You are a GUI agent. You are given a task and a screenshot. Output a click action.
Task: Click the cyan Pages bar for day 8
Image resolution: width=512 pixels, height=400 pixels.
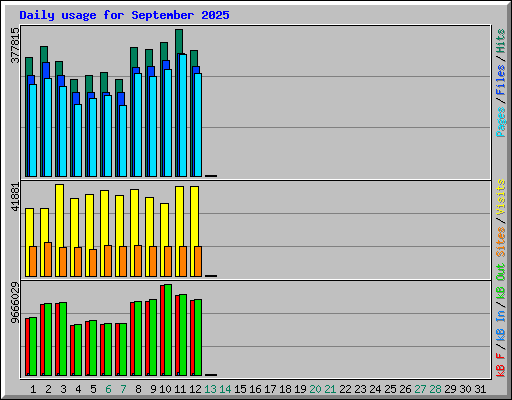point(138,125)
